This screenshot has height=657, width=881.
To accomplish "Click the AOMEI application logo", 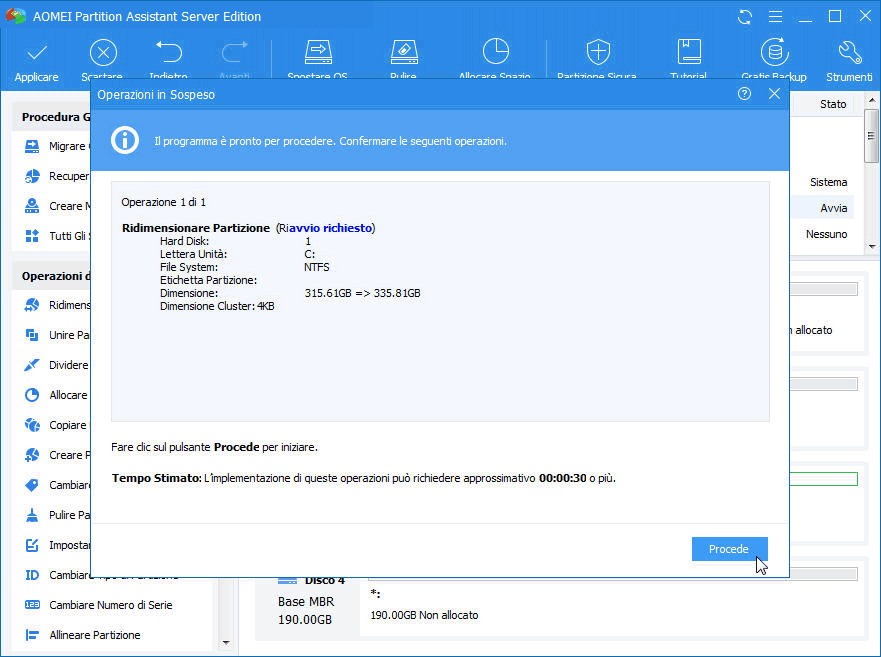I will click(16, 16).
